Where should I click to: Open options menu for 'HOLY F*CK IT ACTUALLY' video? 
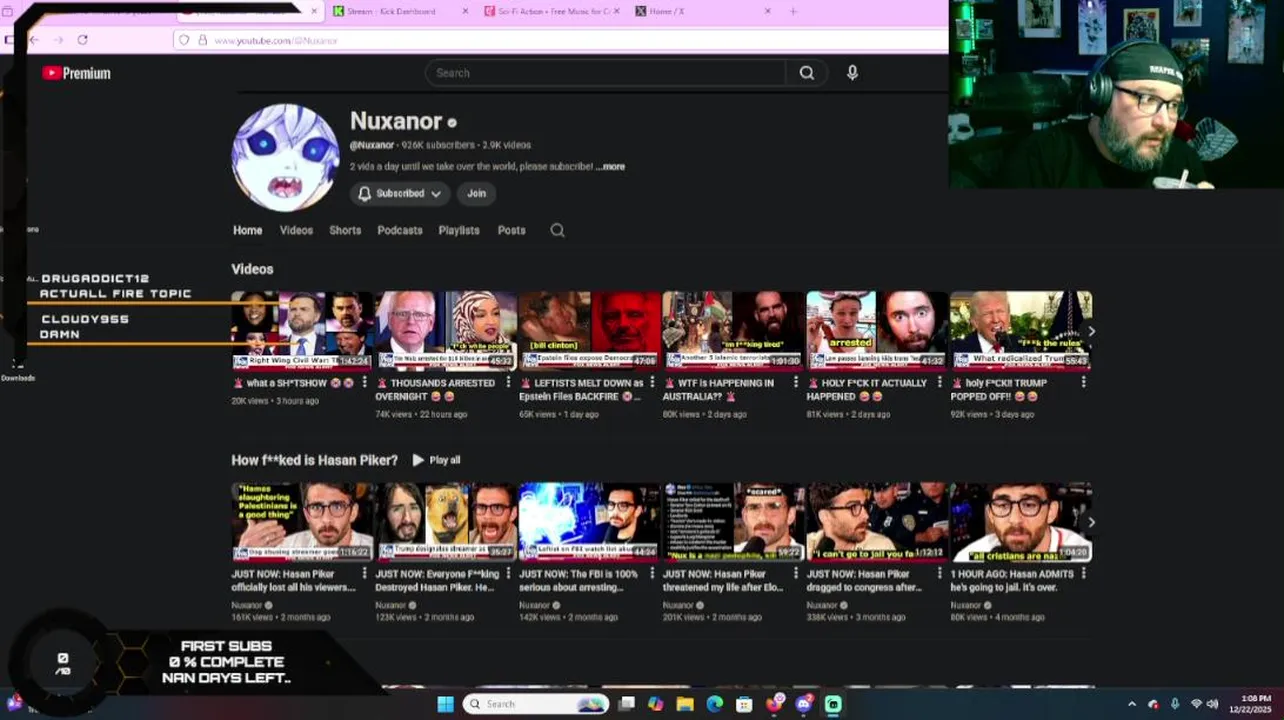pos(940,383)
